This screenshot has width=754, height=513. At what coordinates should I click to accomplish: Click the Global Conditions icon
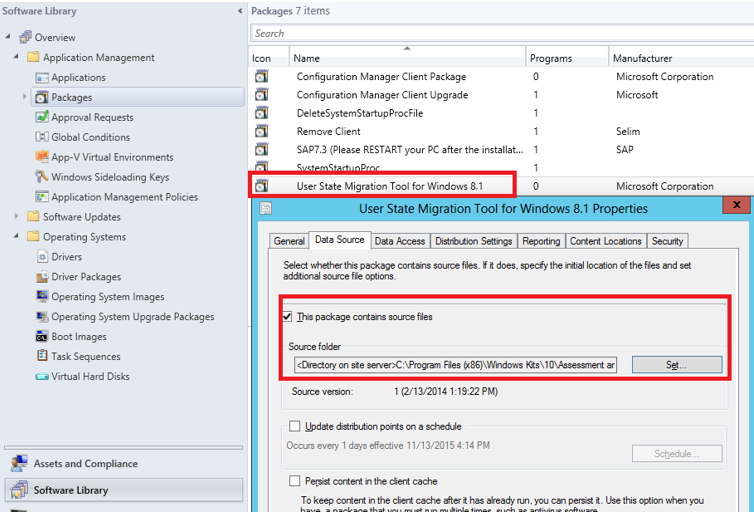pyautogui.click(x=42, y=137)
